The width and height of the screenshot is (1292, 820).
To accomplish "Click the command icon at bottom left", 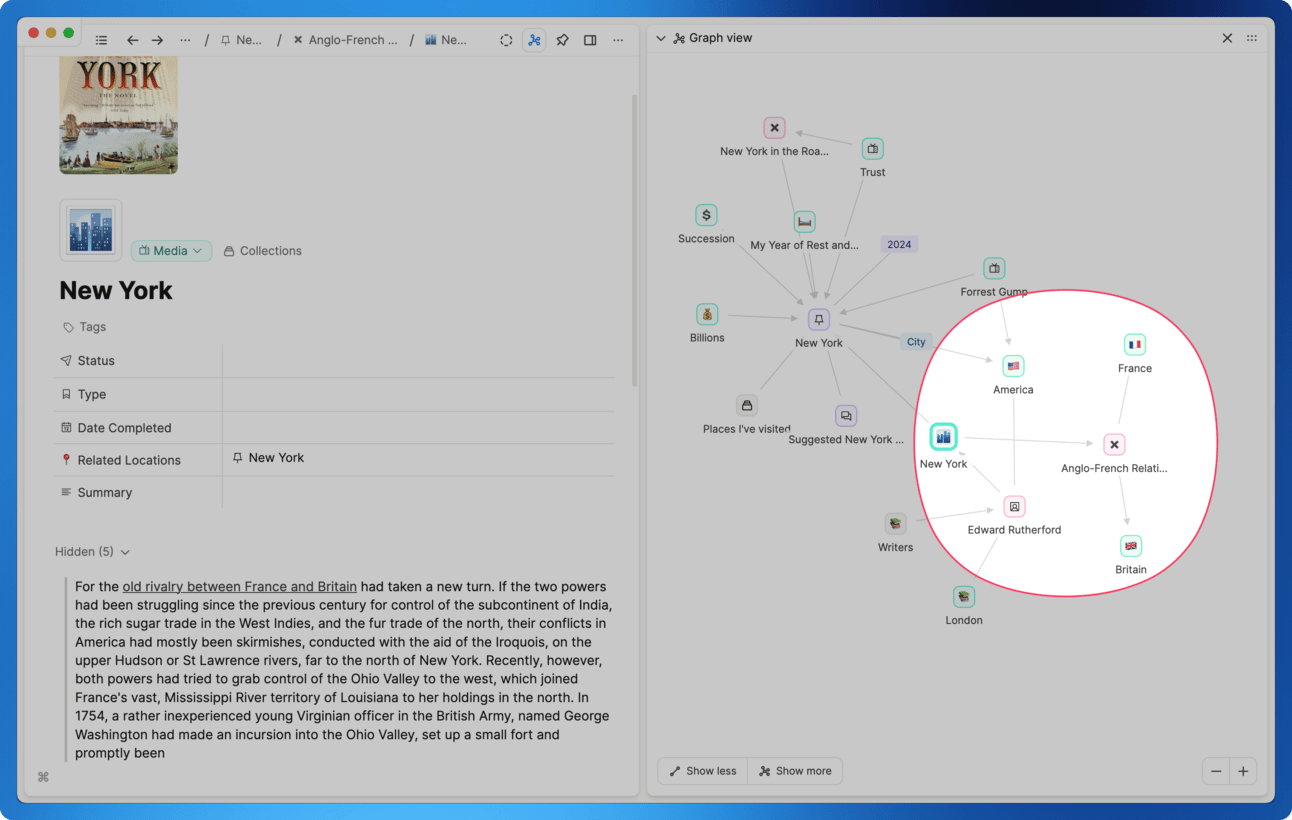I will (43, 777).
